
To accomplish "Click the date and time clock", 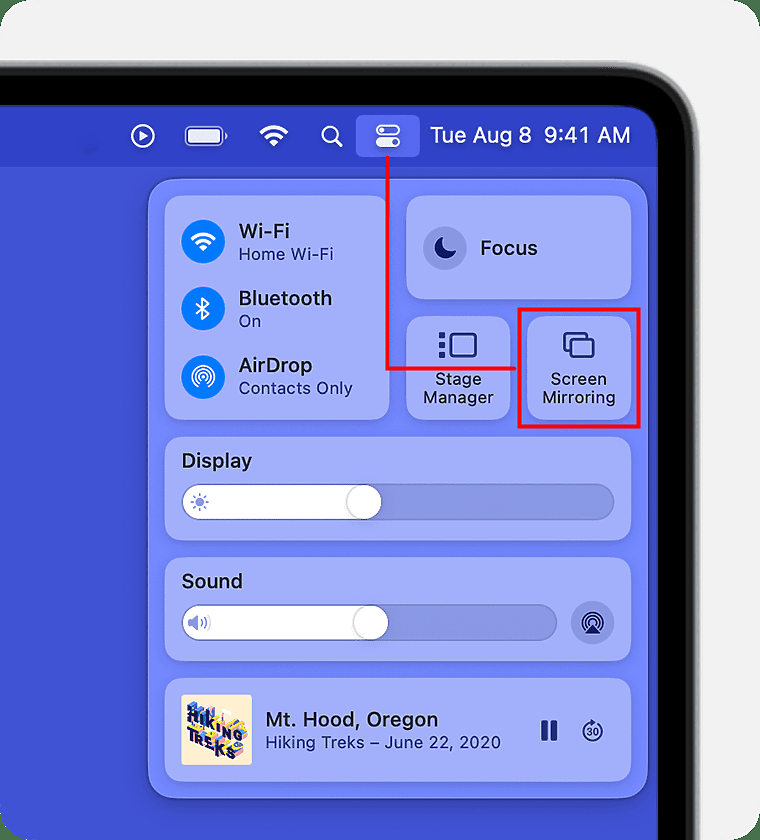I will (530, 136).
